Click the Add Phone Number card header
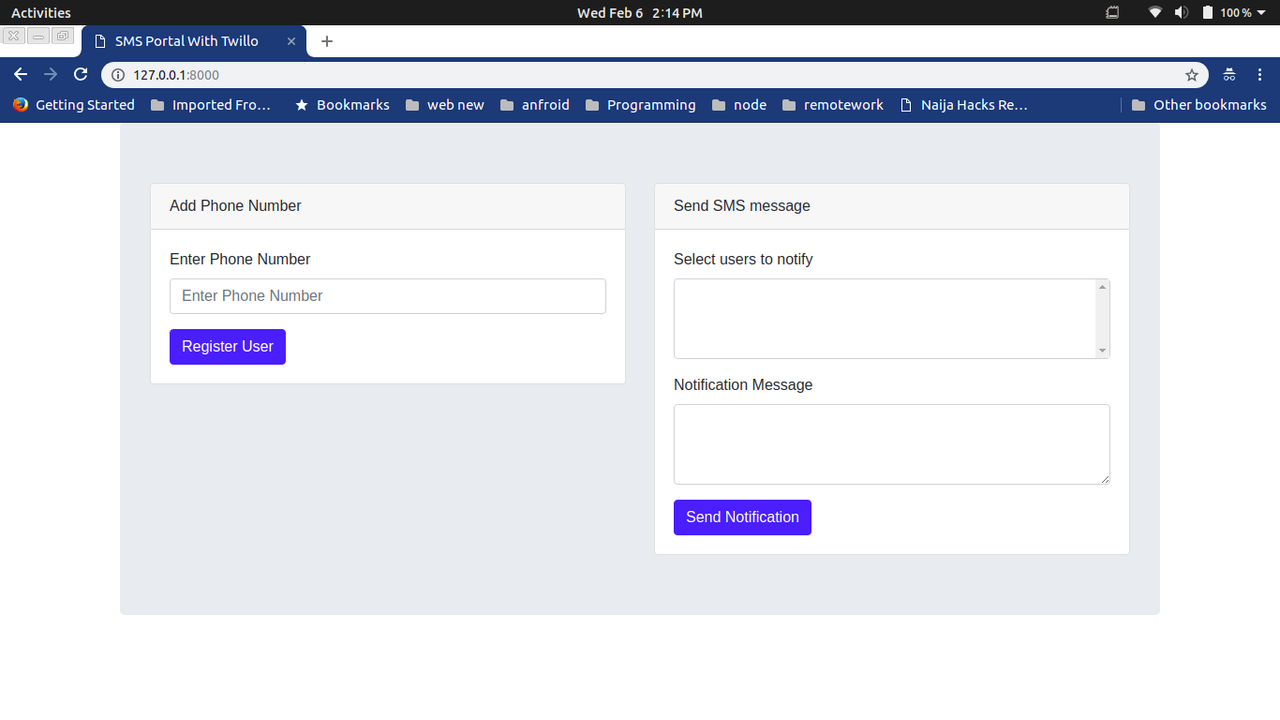The image size is (1280, 720). [388, 206]
